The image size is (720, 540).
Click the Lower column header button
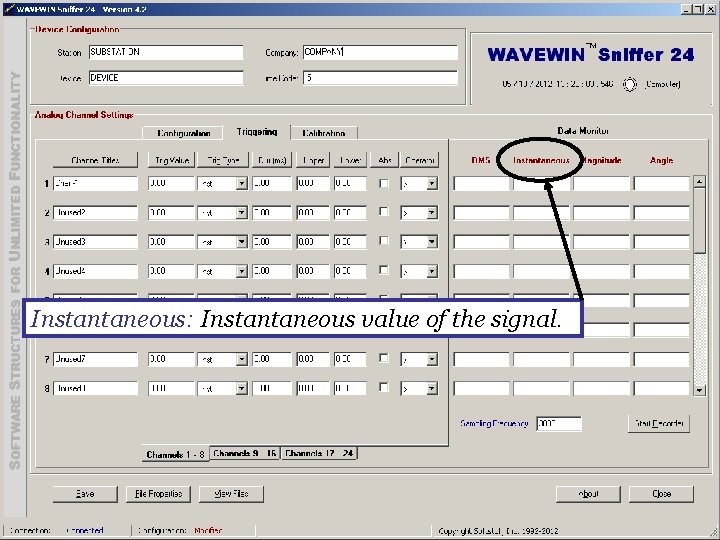pyautogui.click(x=350, y=160)
